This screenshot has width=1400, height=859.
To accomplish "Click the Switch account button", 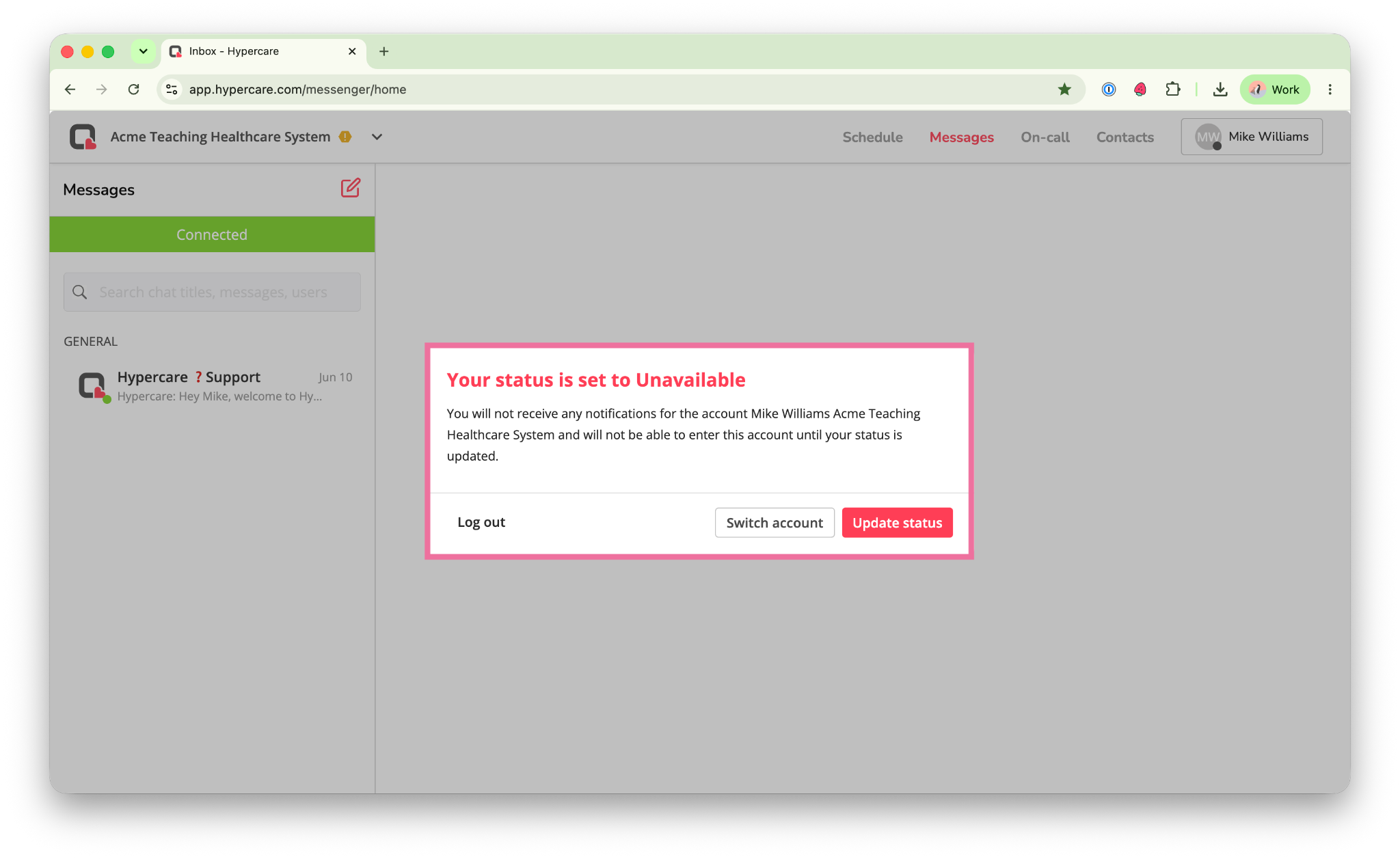I will [775, 523].
